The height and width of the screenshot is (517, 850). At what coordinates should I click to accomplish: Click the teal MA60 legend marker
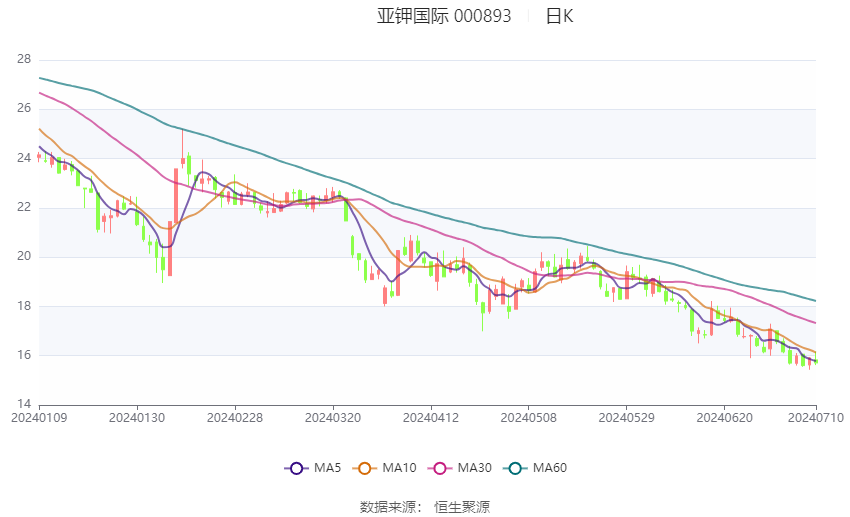coord(515,469)
